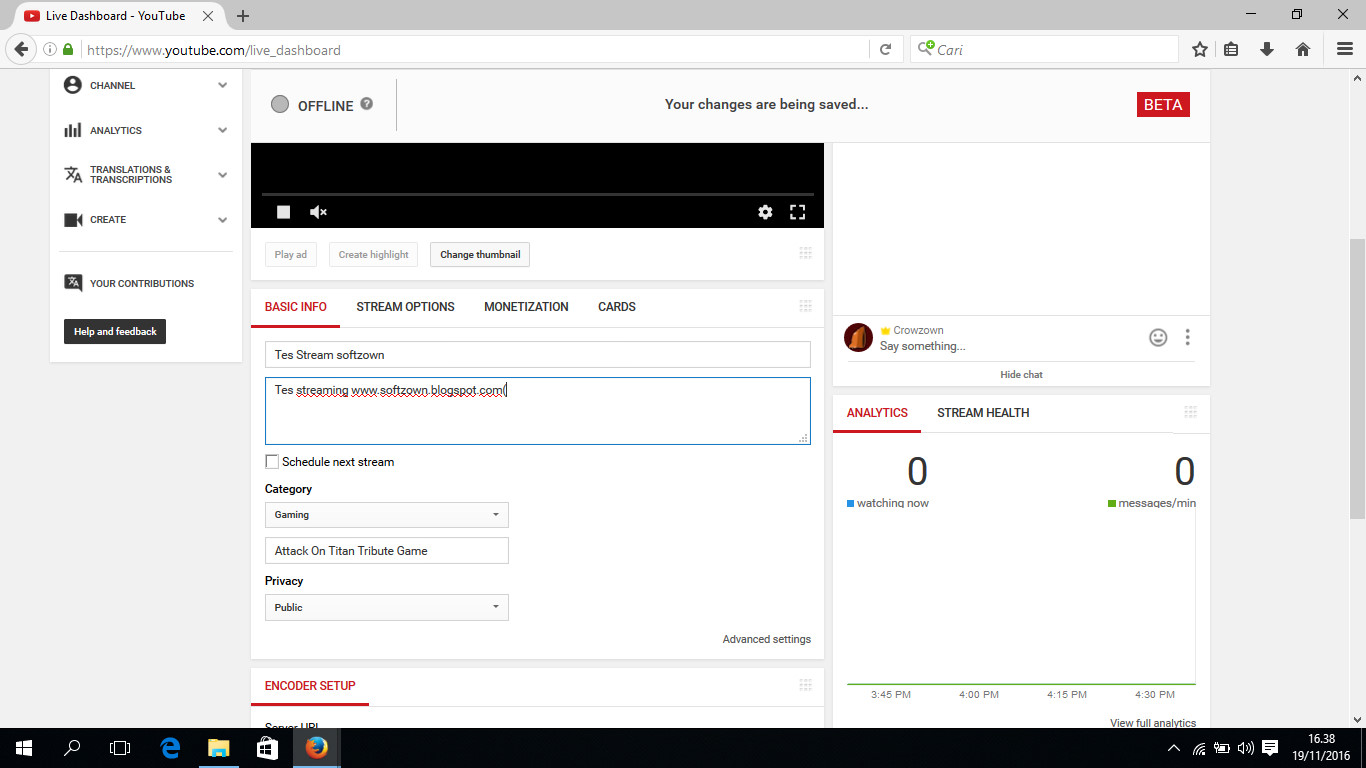Open the Firefox hamburger menu

point(1345,49)
